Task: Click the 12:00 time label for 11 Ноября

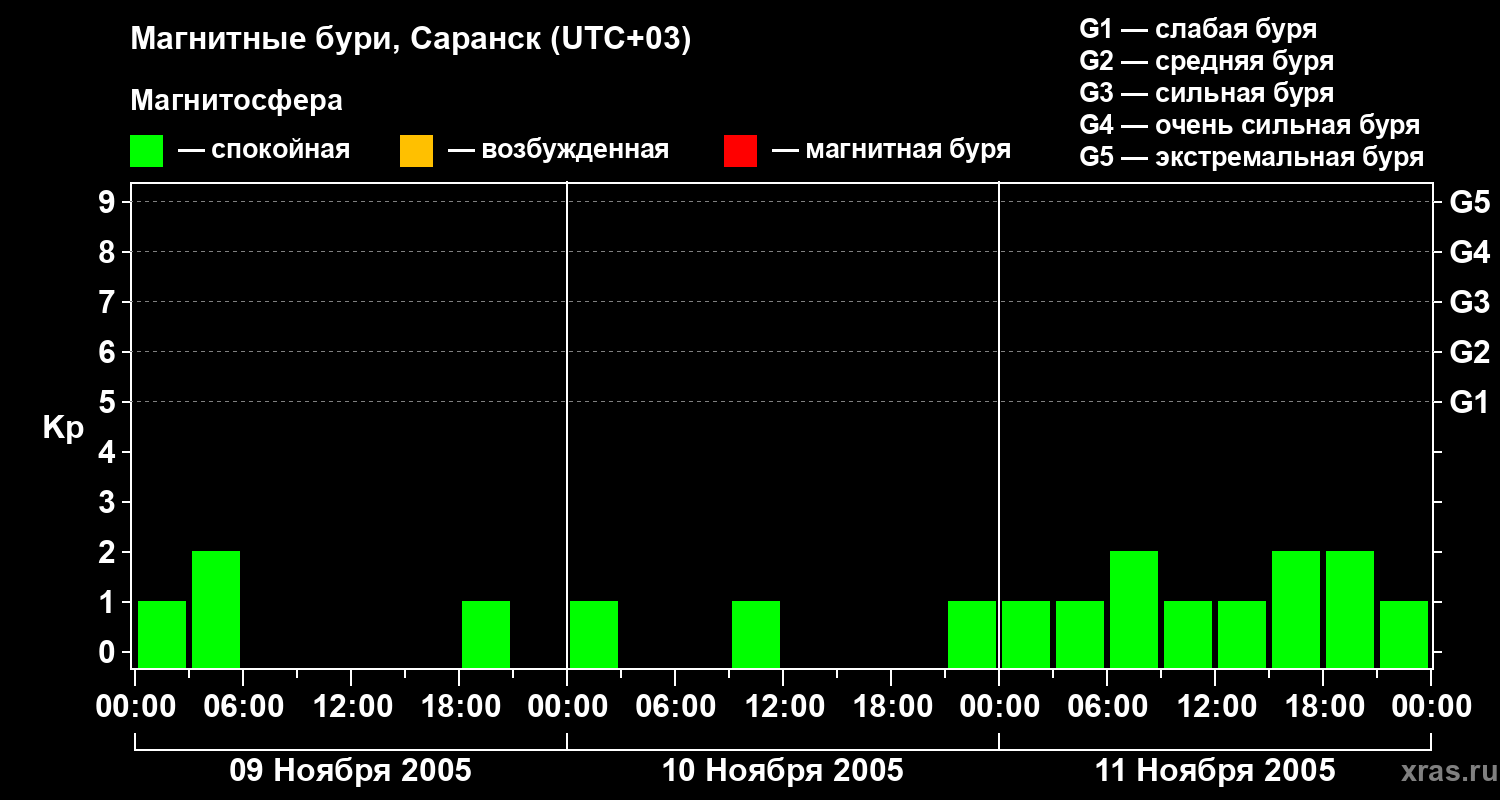Action: click(1215, 707)
